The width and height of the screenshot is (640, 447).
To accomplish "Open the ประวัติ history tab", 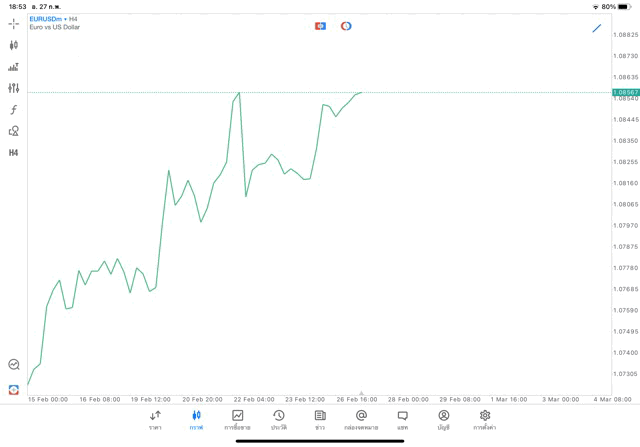I will tap(279, 420).
